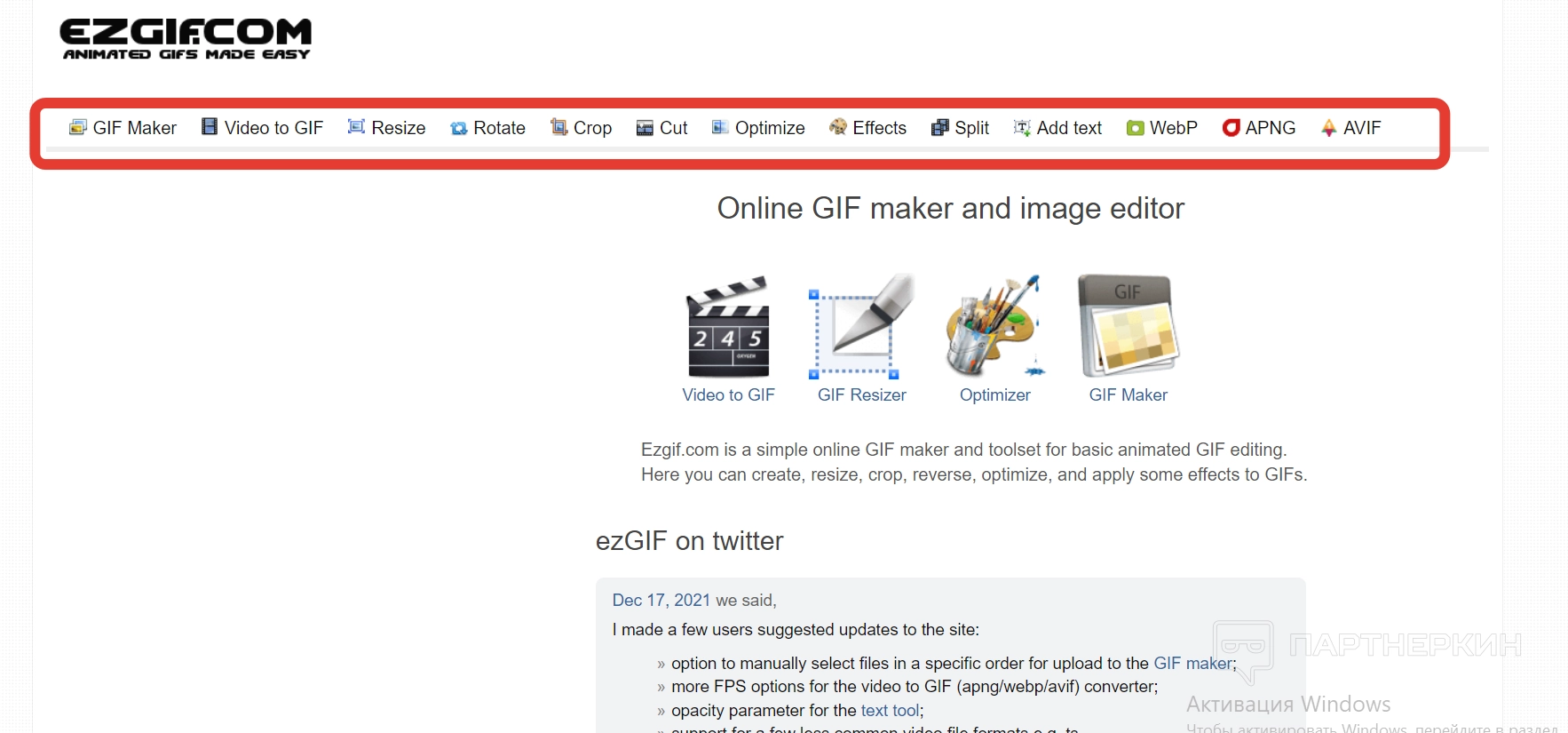Select Split in the menu bar
The height and width of the screenshot is (733, 1568).
pyautogui.click(x=972, y=128)
